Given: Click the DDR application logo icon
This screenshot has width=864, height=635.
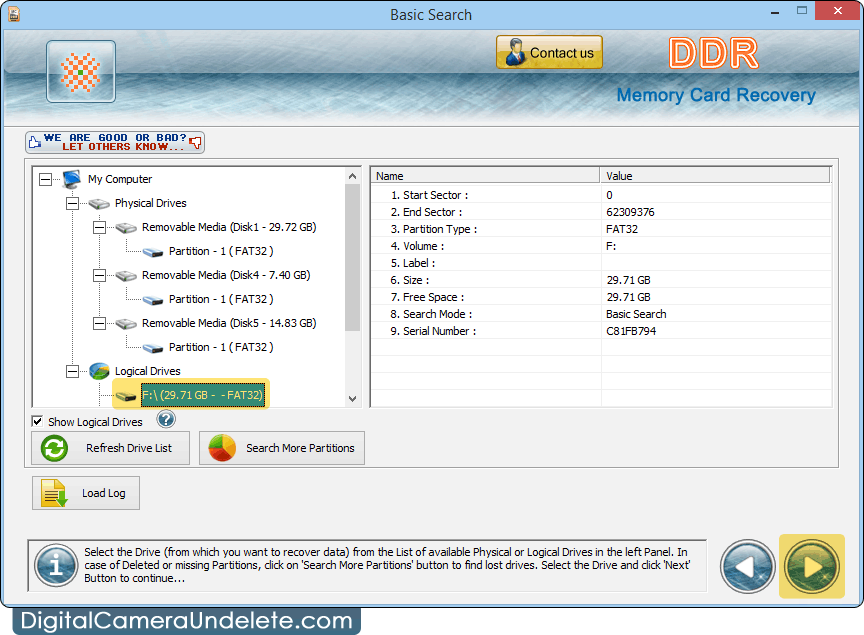Looking at the screenshot, I should tap(81, 72).
